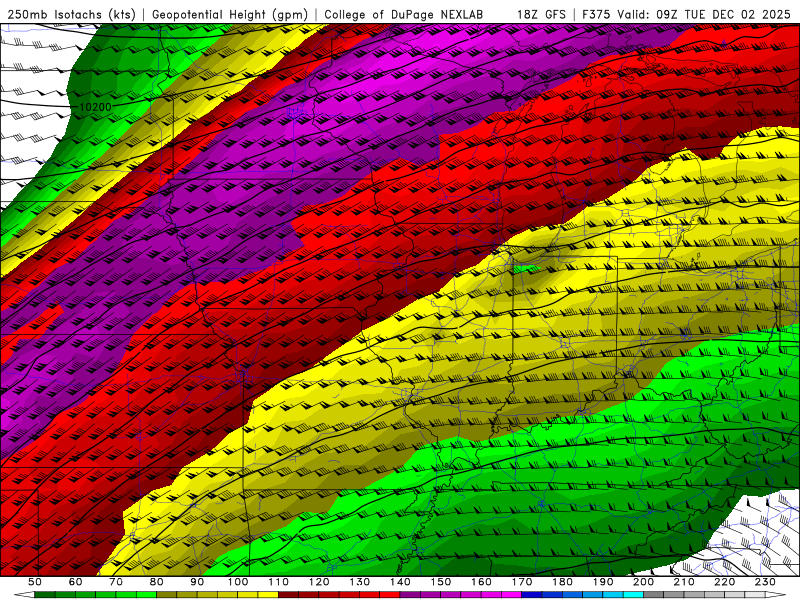800x600 pixels.
Task: Pick the bright green 75–80 kt legend swatch
Action: (146, 594)
